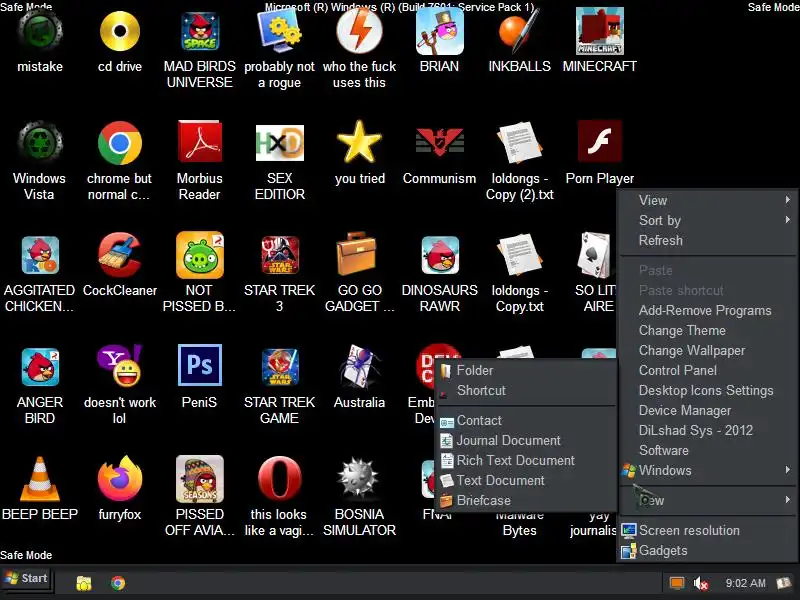The width and height of the screenshot is (800, 600).
Task: Select the Windows Vista recycle bin icon
Action: click(40, 142)
